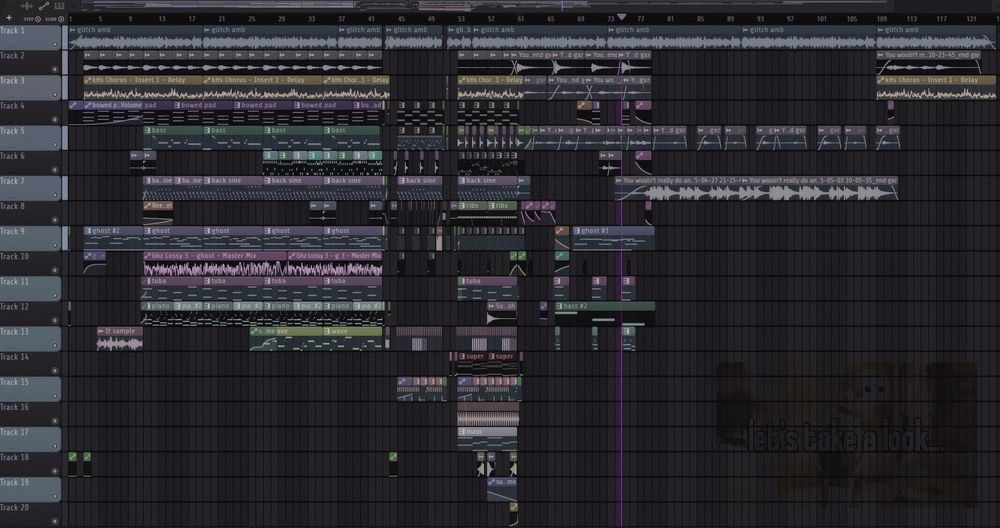Image resolution: width=1000 pixels, height=528 pixels.
Task: Mute Track 5 with its dot
Action: [55, 145]
